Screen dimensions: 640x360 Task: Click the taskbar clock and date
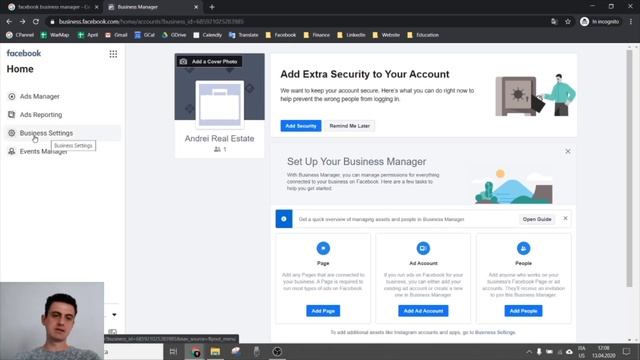(x=604, y=351)
